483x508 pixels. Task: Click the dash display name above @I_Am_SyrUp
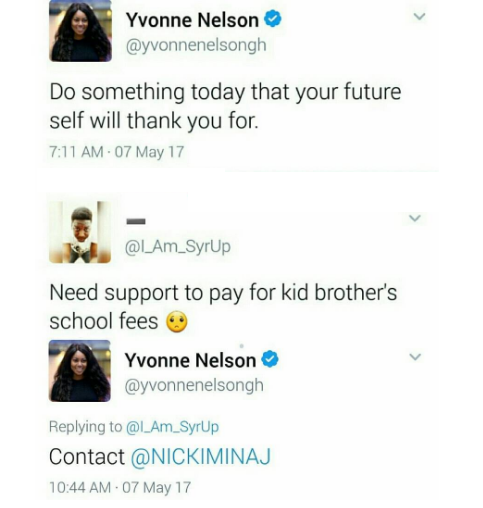[x=136, y=221]
